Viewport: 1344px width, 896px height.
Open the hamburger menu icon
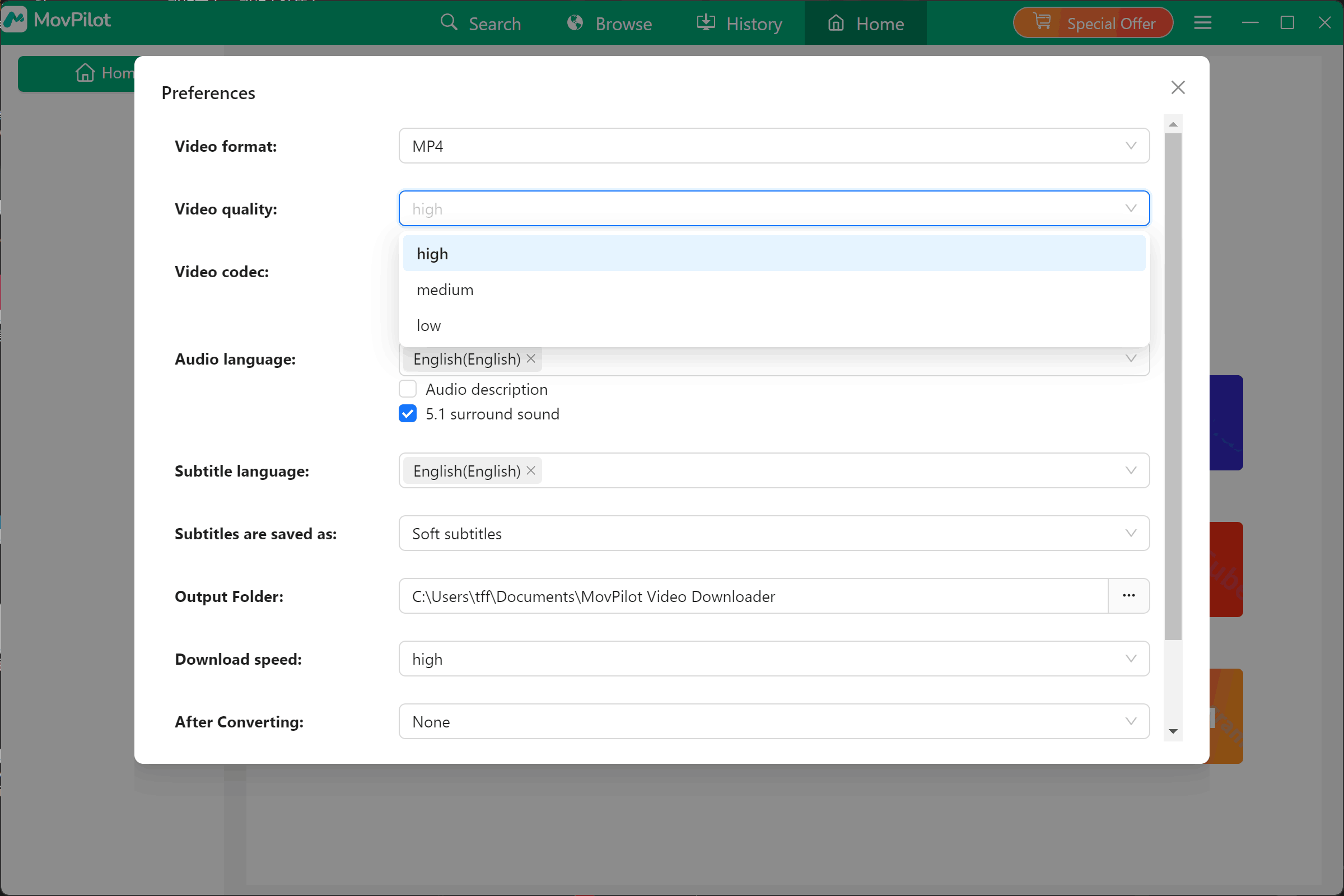tap(1203, 23)
